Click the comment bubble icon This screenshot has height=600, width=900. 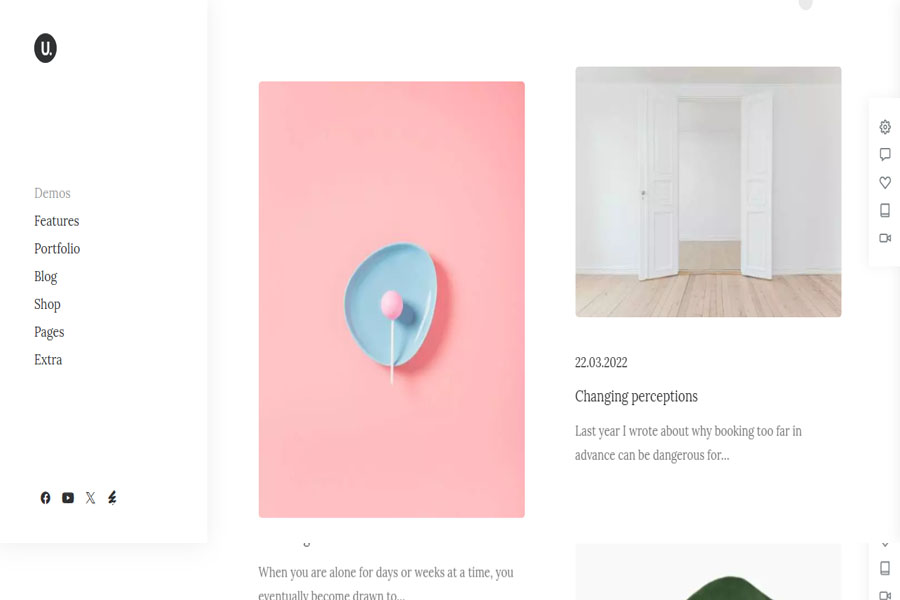[885, 154]
